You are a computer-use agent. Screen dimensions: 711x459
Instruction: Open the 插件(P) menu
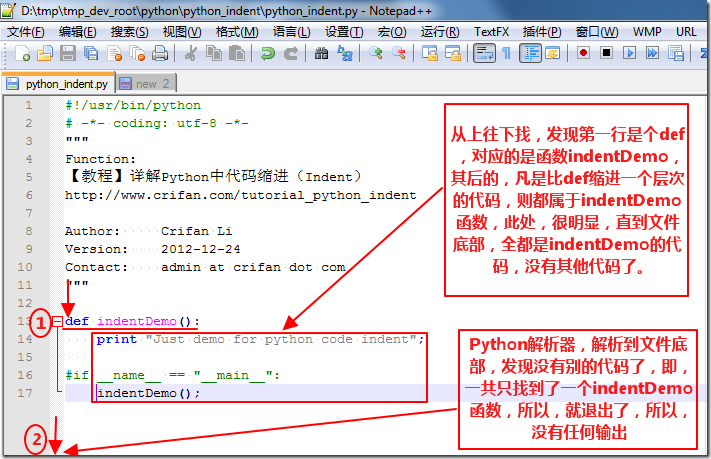coord(542,32)
